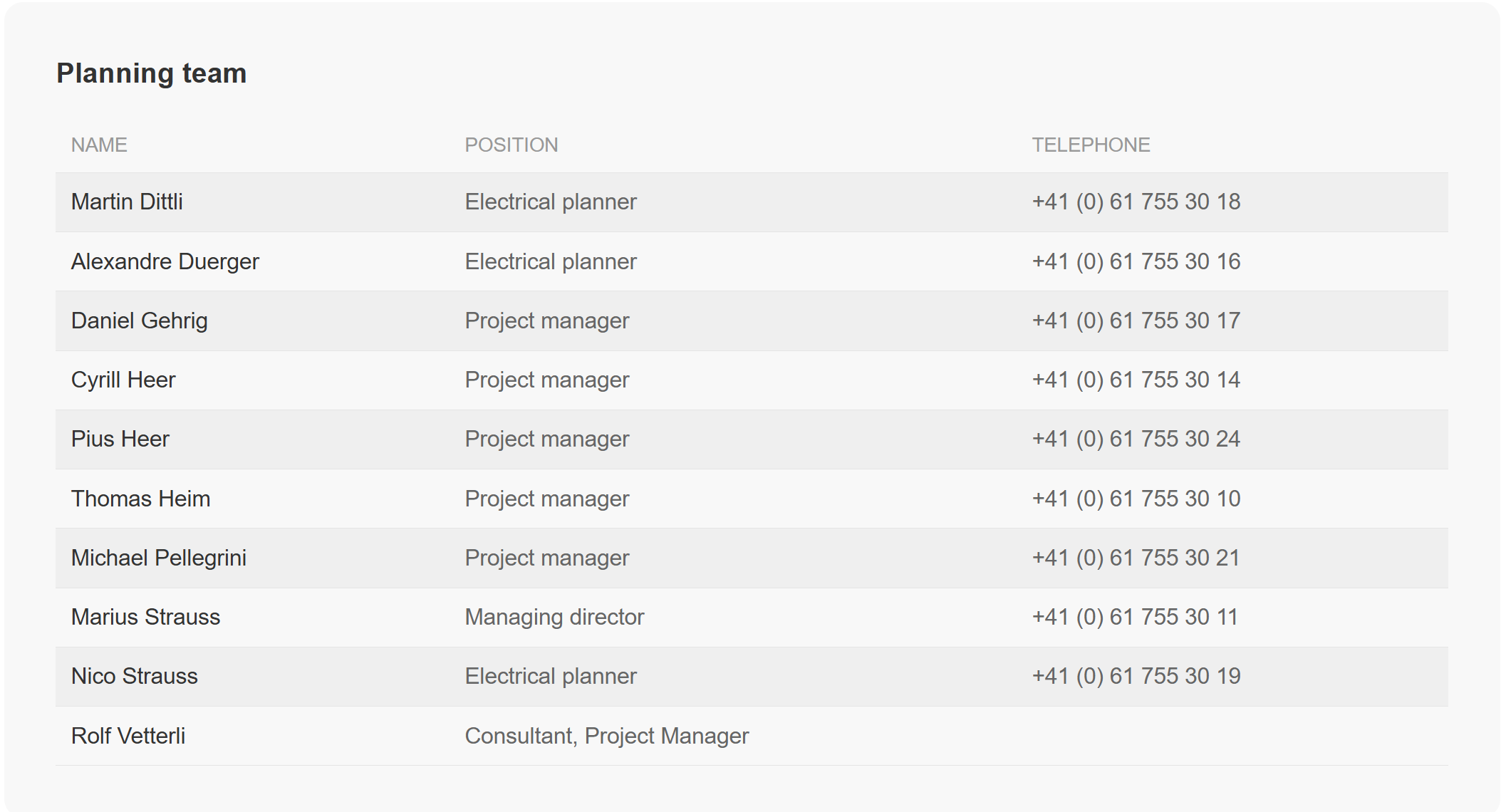The height and width of the screenshot is (812, 1506).
Task: Select Marius Strauss's name
Action: 145,617
